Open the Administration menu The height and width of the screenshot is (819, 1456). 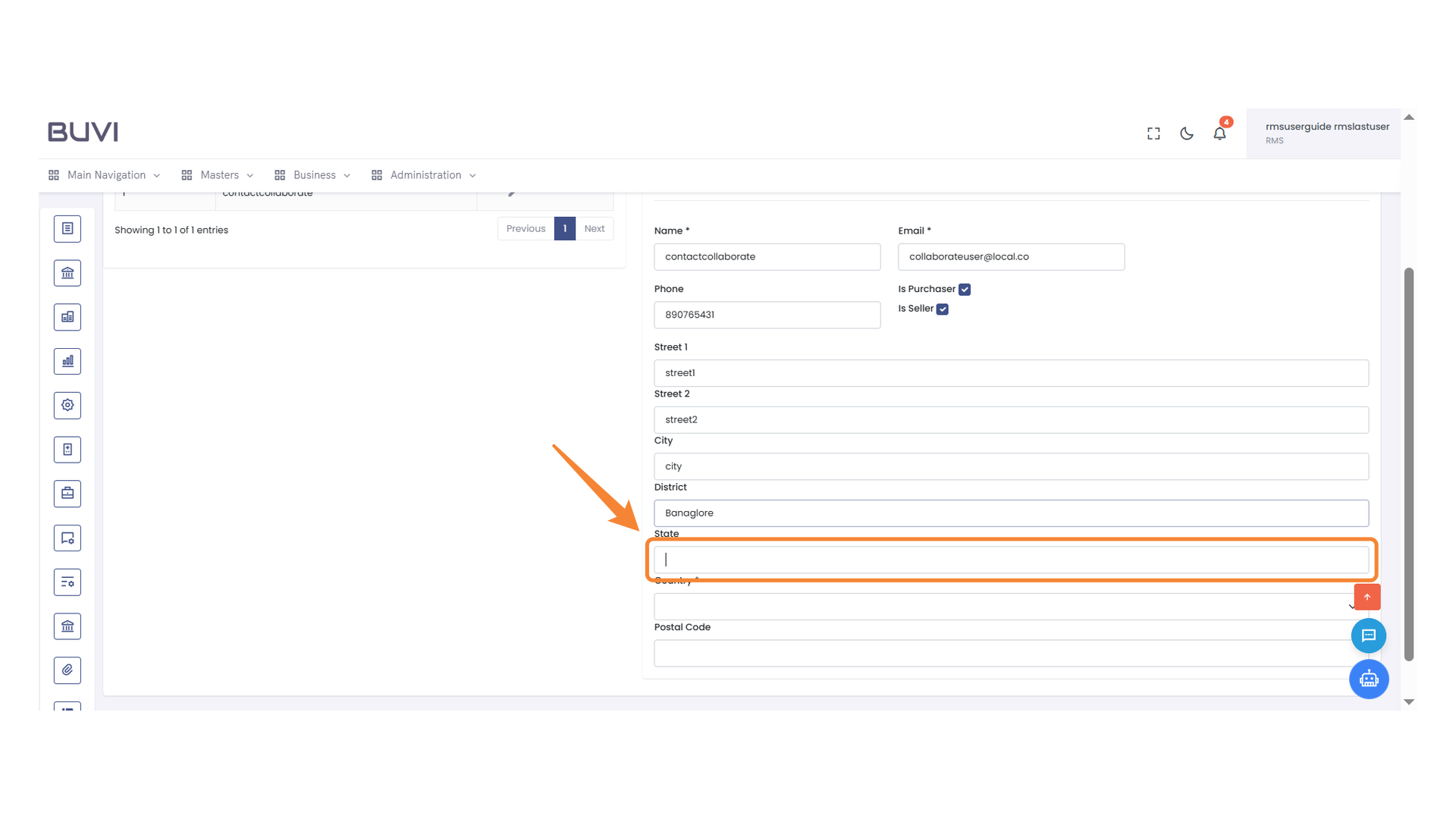click(423, 174)
